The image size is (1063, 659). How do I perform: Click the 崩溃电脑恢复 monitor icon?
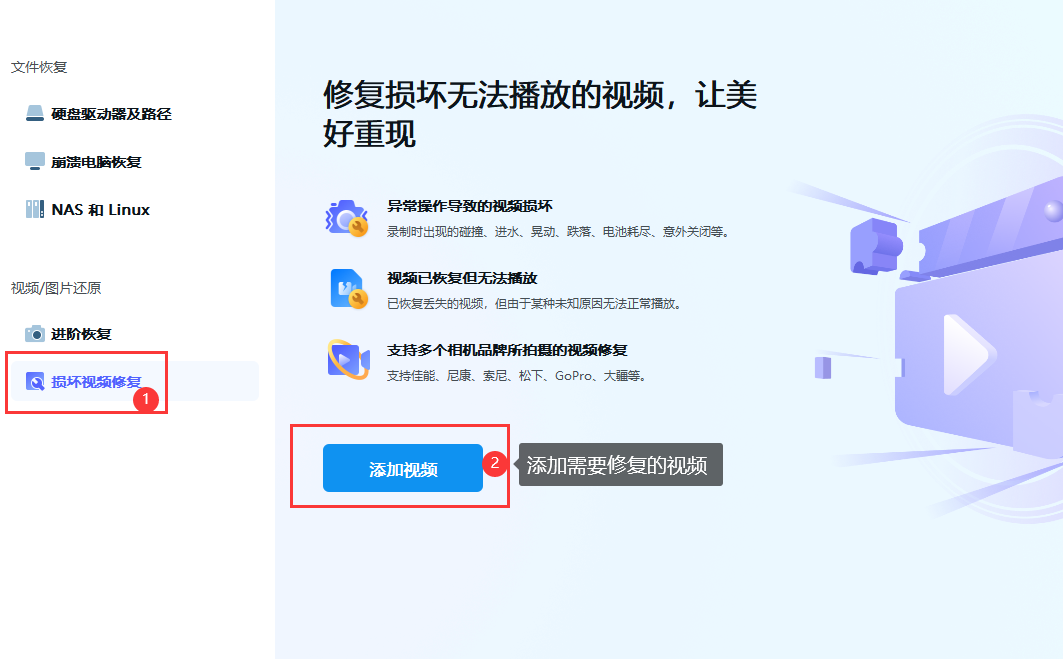tap(34, 159)
